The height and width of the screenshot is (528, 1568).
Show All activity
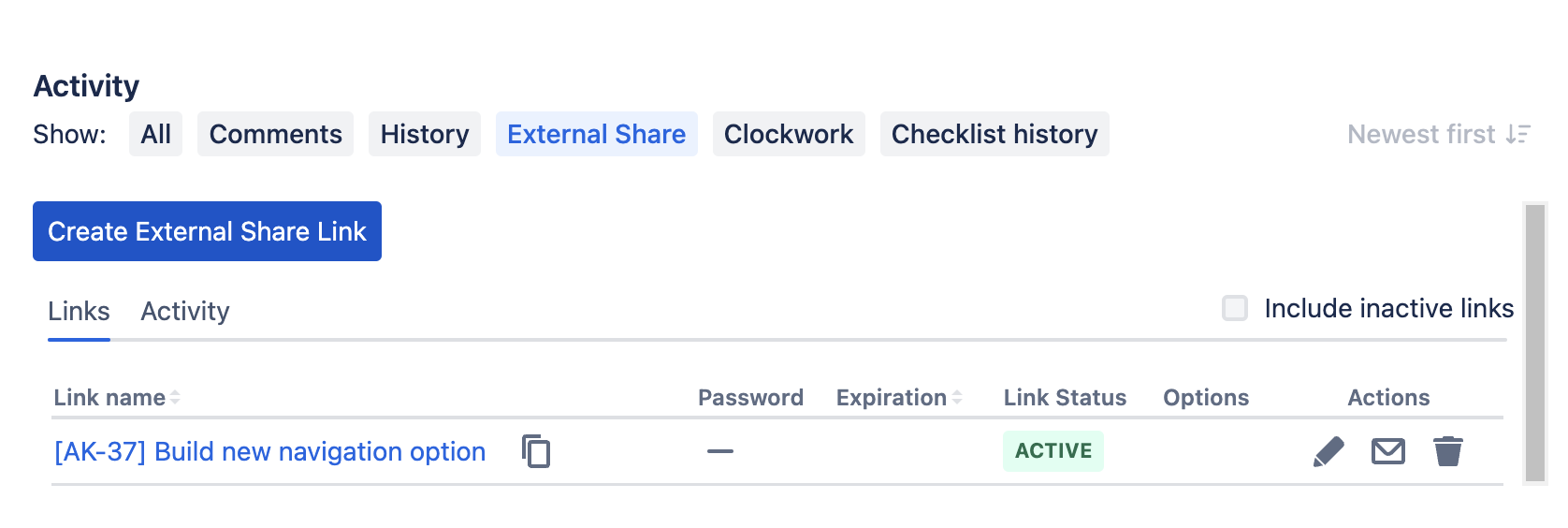(x=155, y=135)
